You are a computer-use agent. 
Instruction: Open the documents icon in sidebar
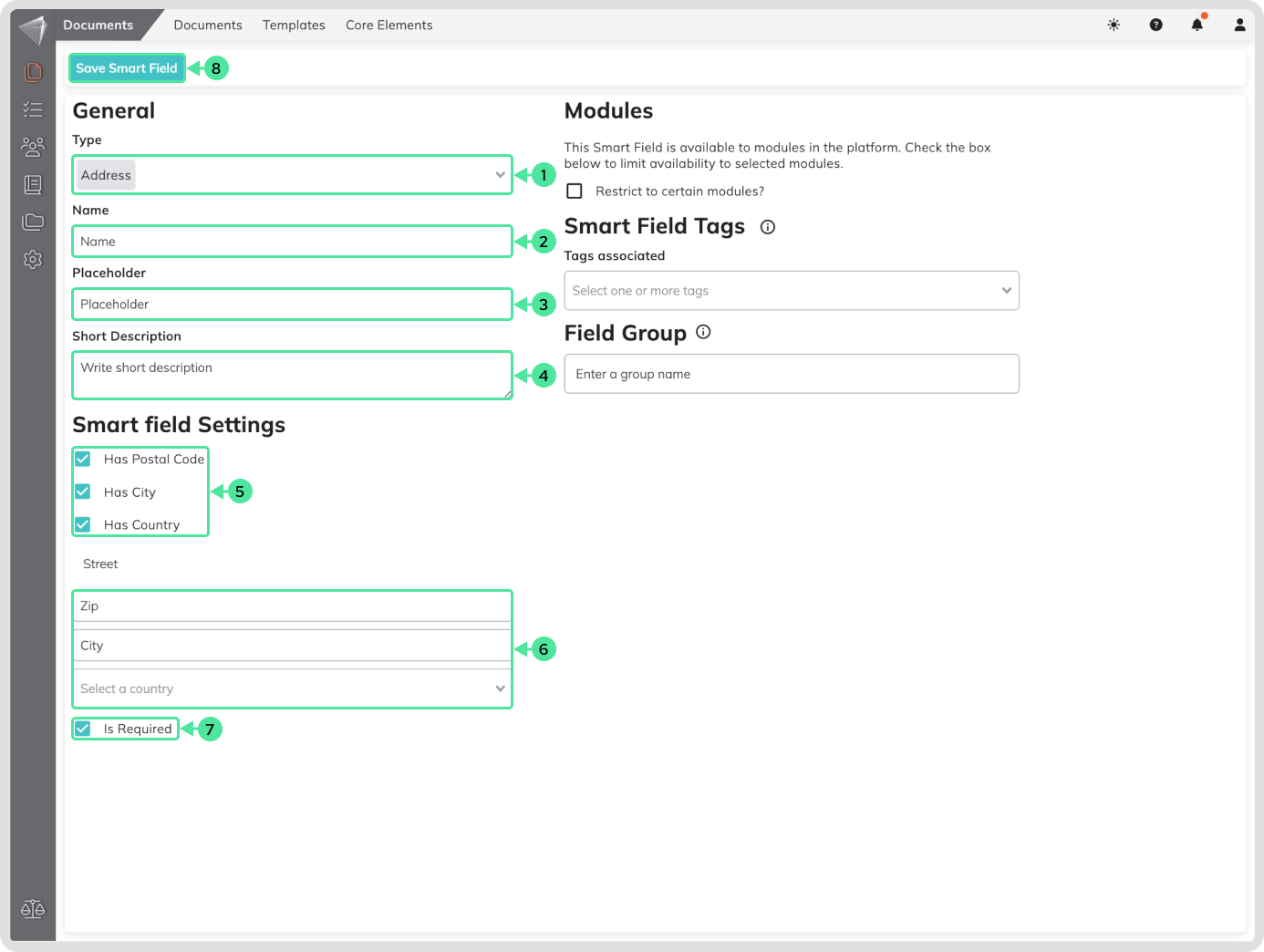click(33, 71)
